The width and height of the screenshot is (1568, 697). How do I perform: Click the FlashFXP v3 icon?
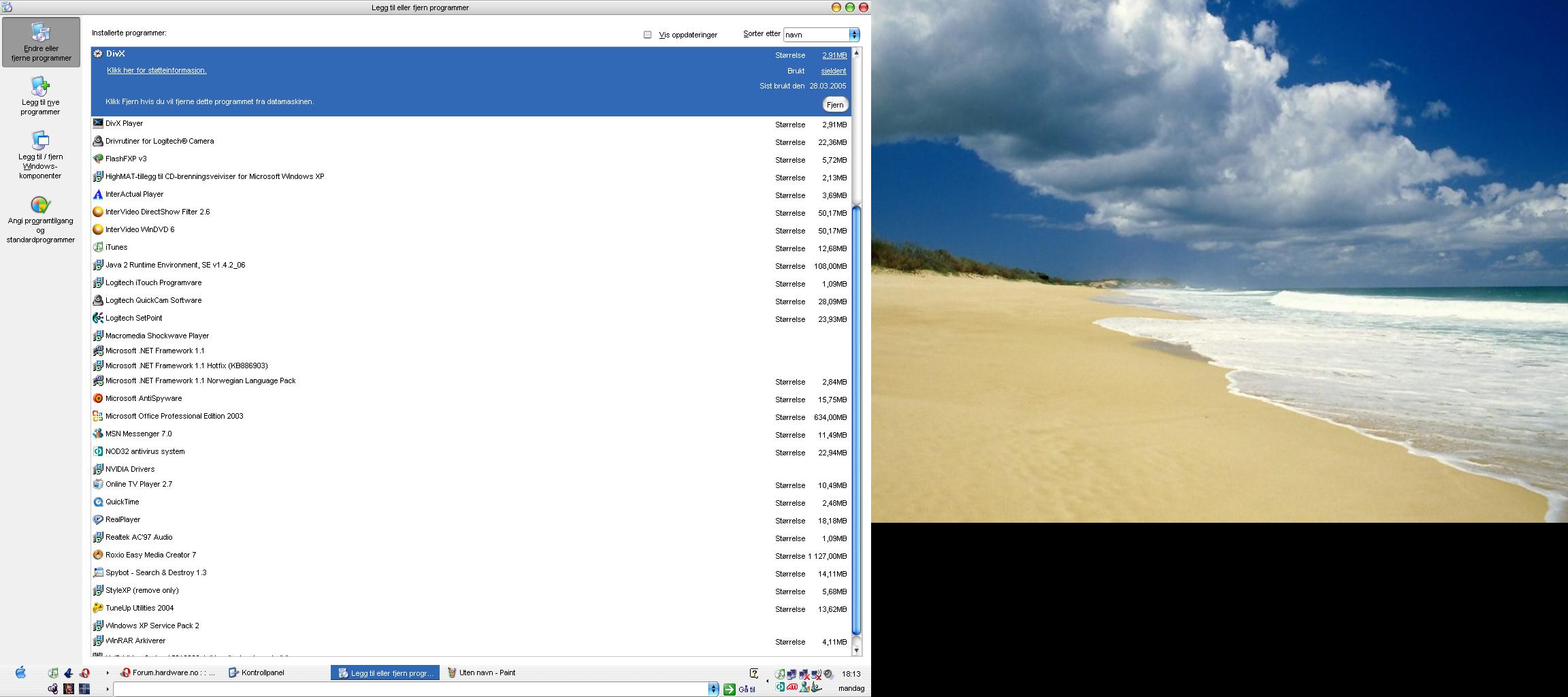pyautogui.click(x=98, y=159)
